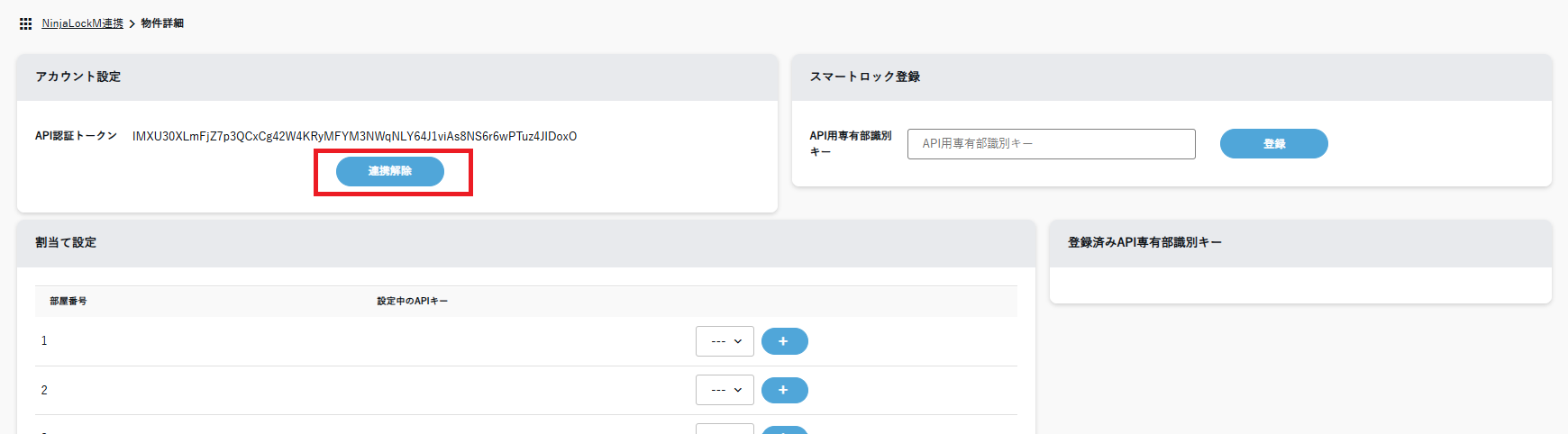Click the 登録済みAPI専有部識別キー panel header
Viewport: 1568px width, 434px height.
[x=1144, y=243]
